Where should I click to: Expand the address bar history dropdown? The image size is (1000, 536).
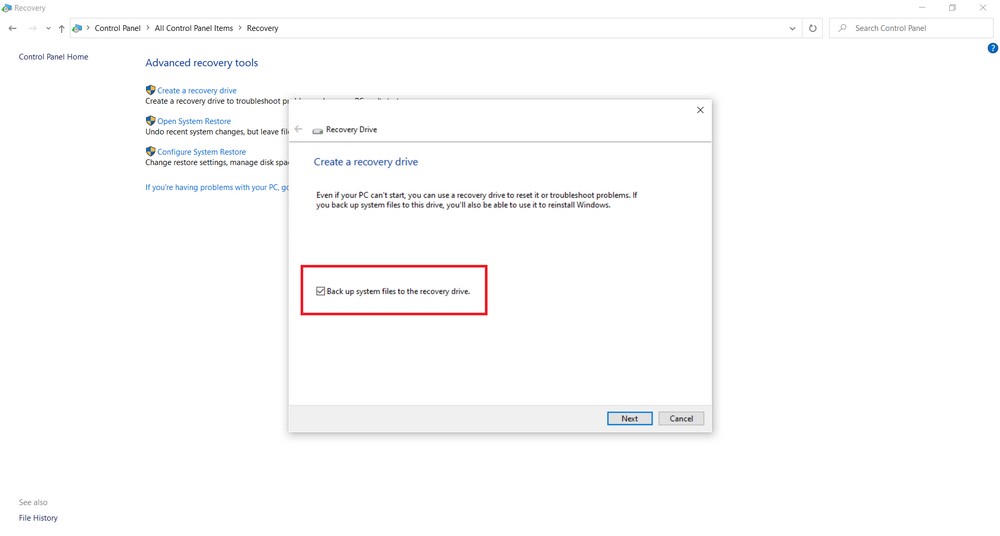coord(792,28)
